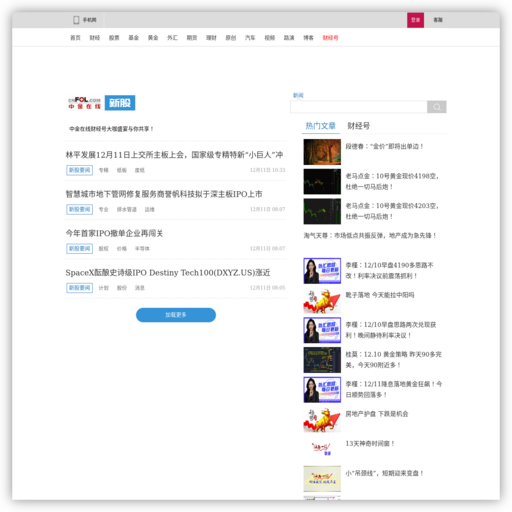512x512 pixels.
Task: Open the 期货 navigation item
Action: pyautogui.click(x=192, y=38)
